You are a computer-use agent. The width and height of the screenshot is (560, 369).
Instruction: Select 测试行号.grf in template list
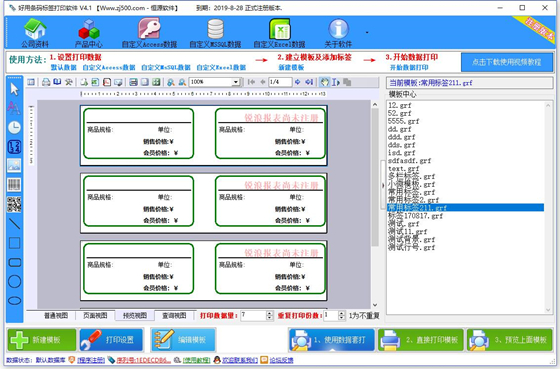411,247
